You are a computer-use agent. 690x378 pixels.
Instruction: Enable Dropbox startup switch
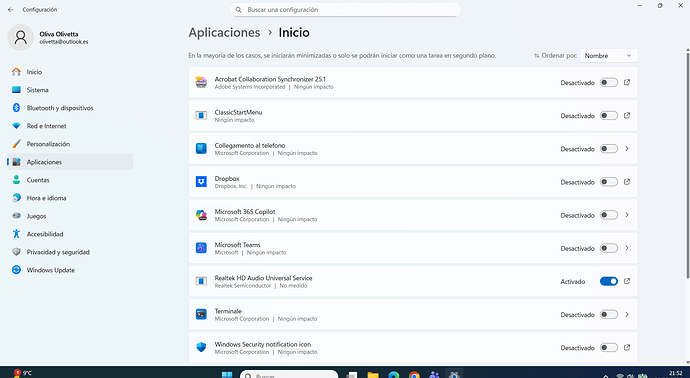pos(609,182)
